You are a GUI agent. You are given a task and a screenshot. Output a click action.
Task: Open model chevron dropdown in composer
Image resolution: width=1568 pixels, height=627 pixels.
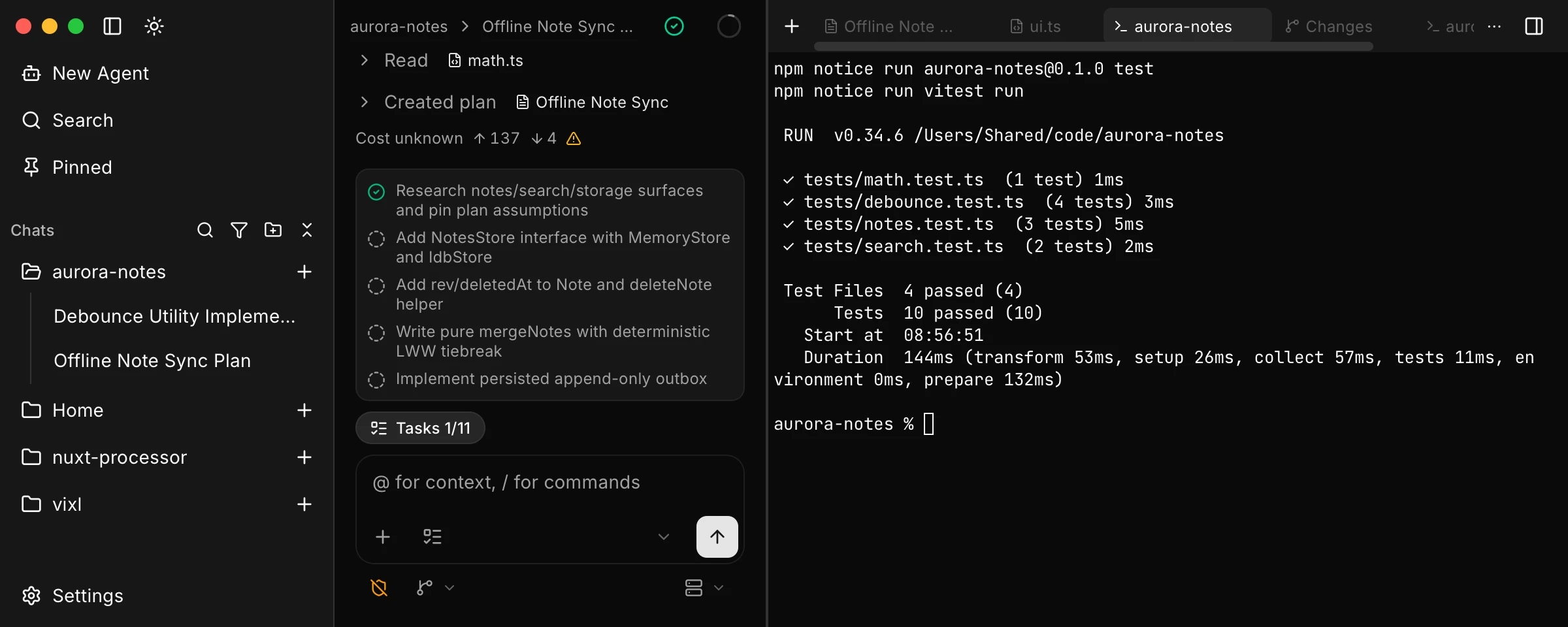tap(664, 537)
